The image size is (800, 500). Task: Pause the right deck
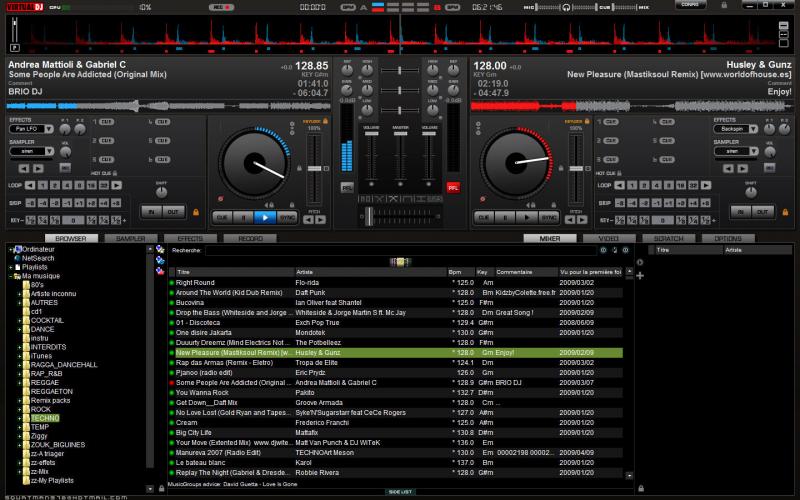[504, 216]
